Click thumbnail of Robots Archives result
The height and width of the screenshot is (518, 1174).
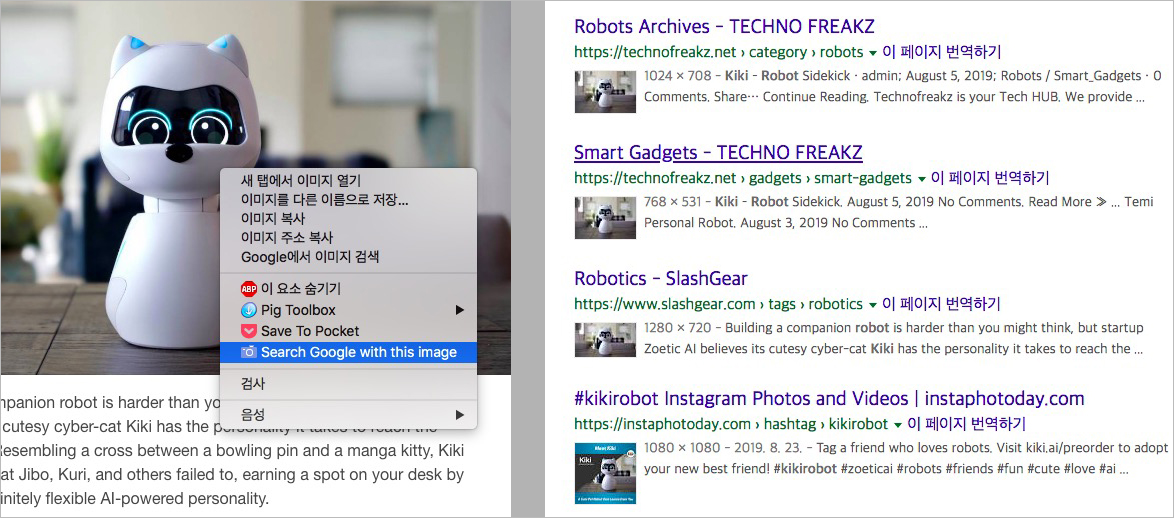click(605, 92)
